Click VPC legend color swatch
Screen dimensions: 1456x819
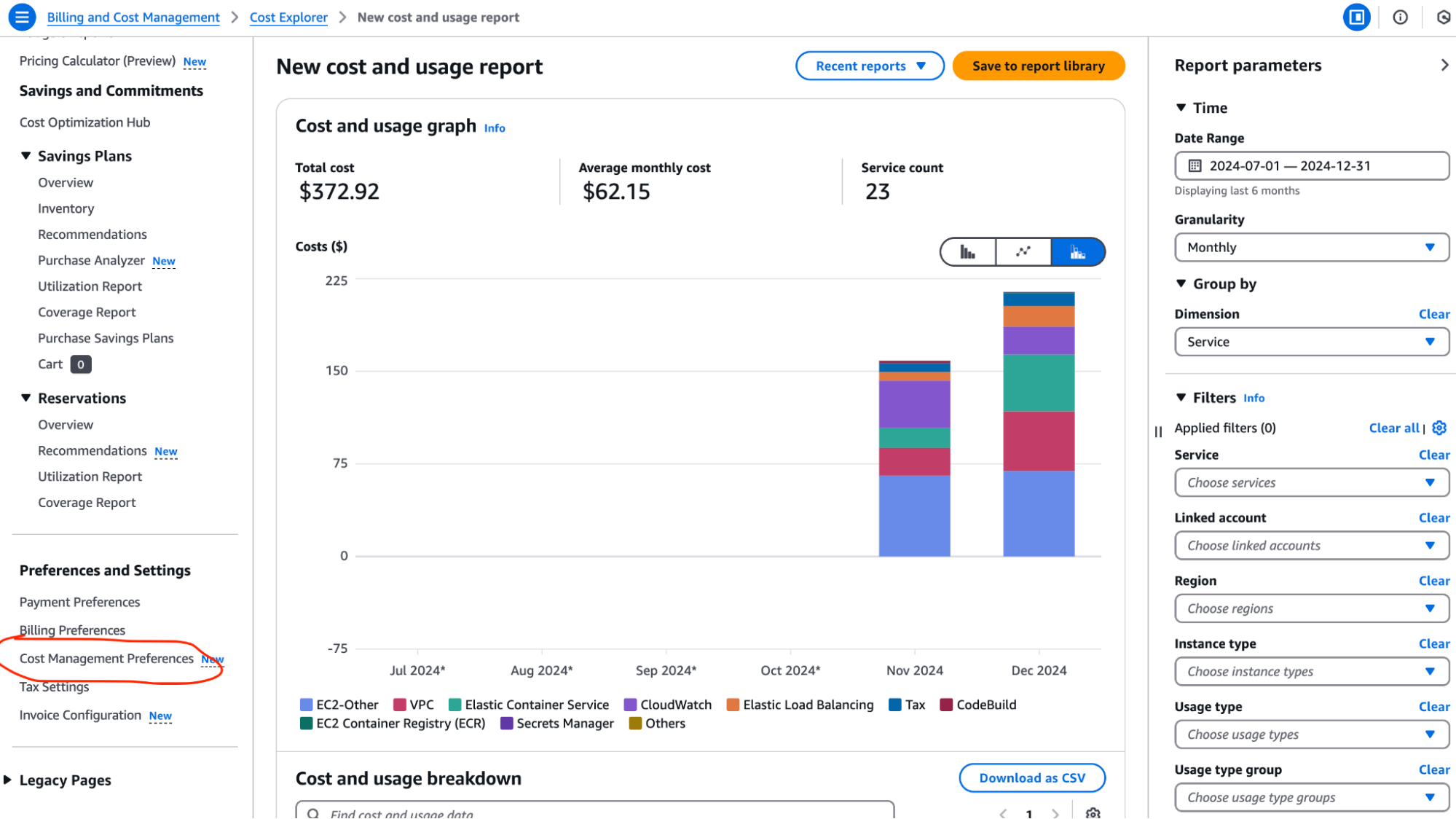(399, 705)
